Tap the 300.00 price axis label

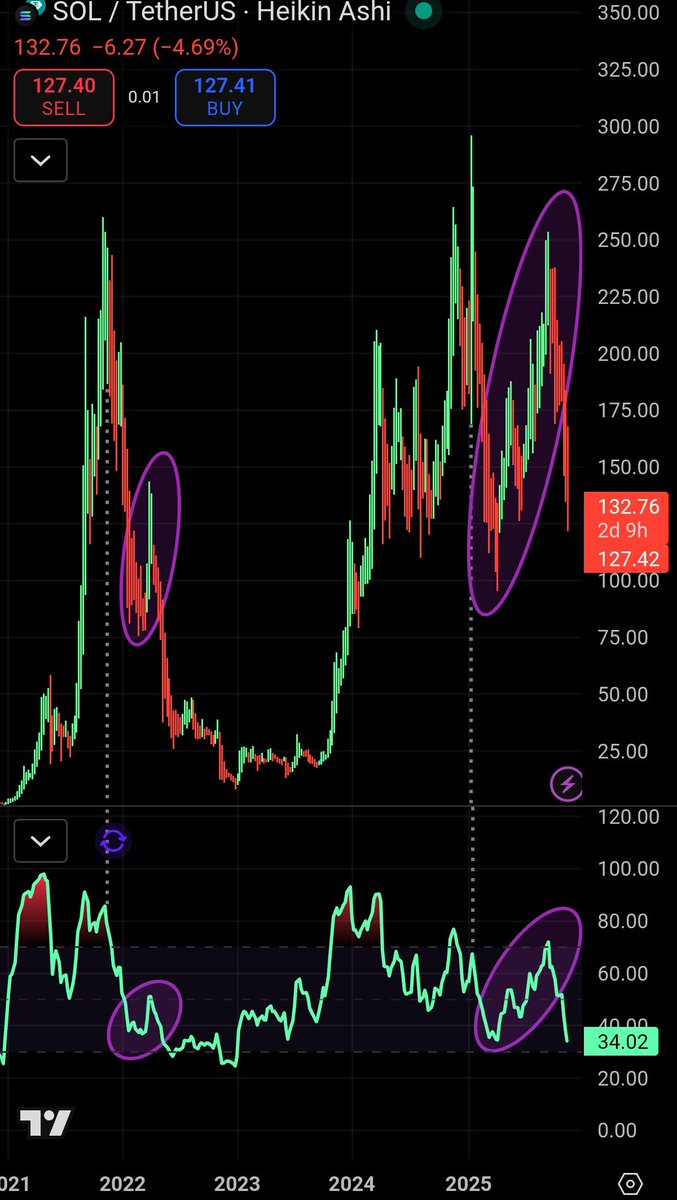pyautogui.click(x=626, y=127)
